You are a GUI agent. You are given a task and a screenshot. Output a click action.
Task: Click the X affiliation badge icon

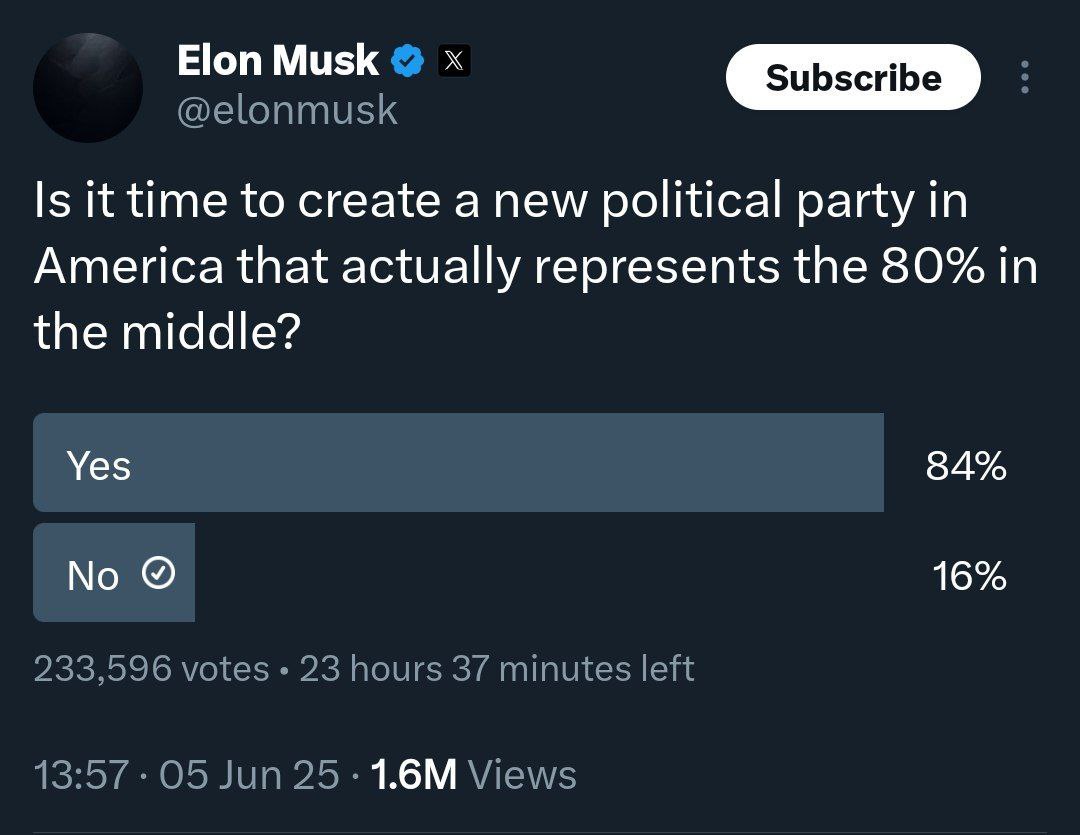coord(453,62)
